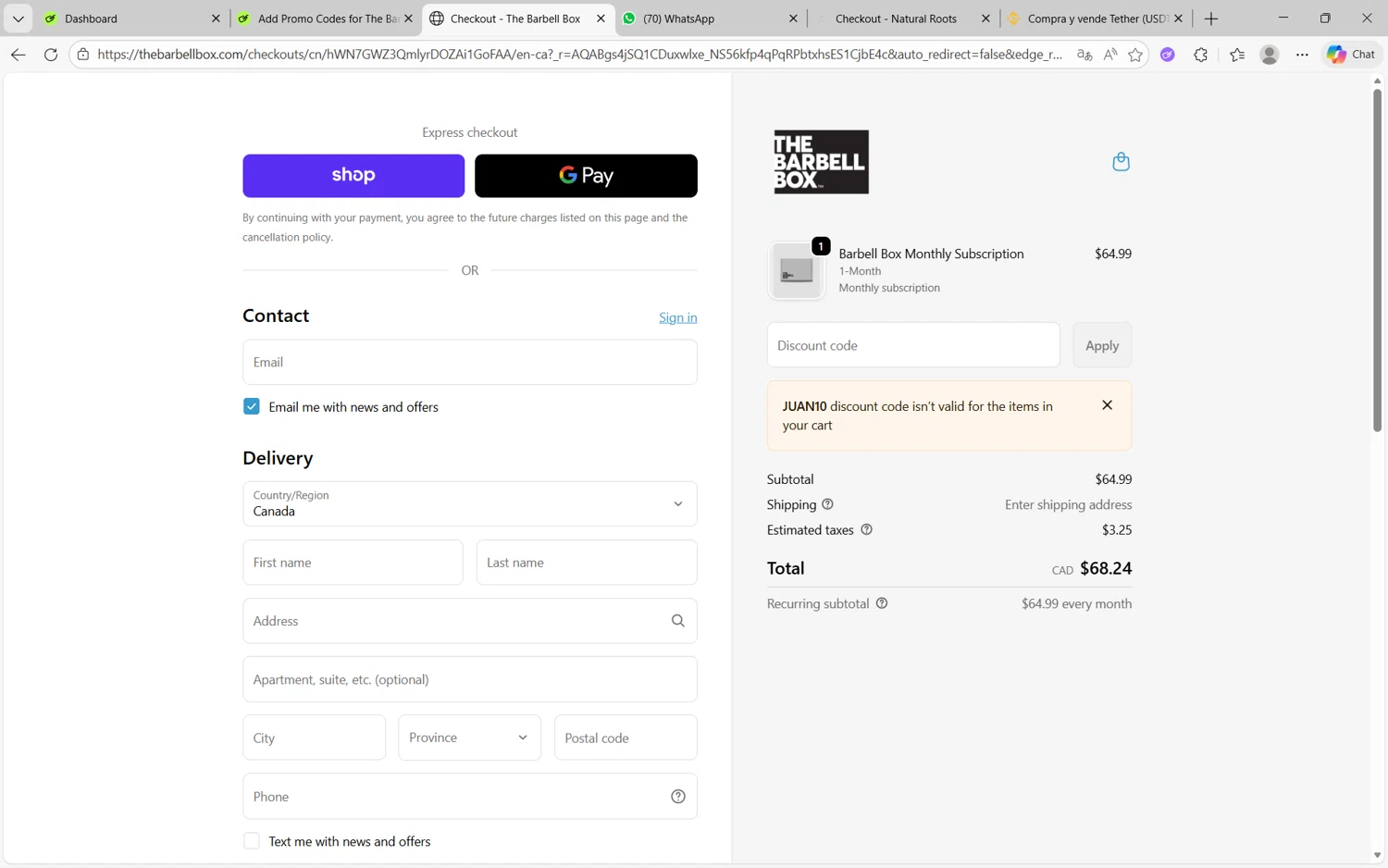Click Apply discount button
The width and height of the screenshot is (1388, 868).
pyautogui.click(x=1101, y=345)
